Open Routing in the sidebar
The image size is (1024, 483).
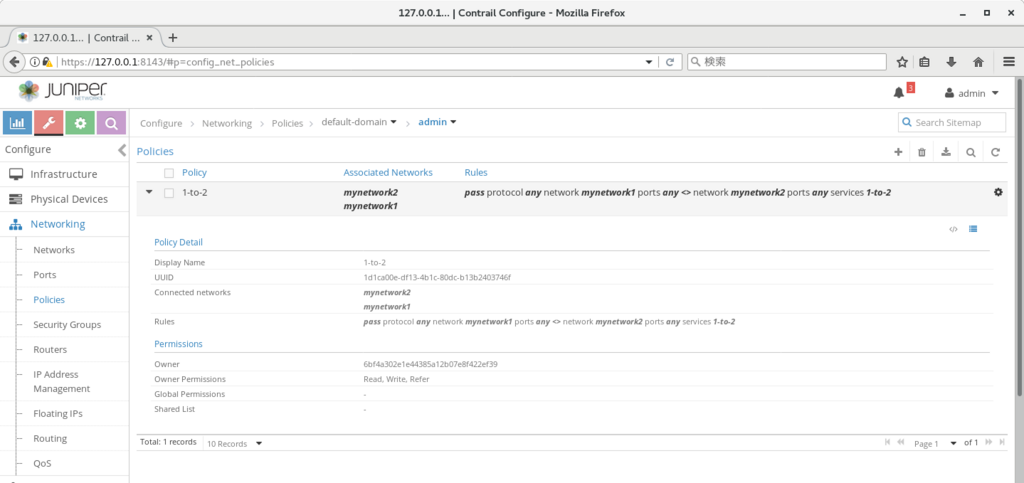pyautogui.click(x=50, y=439)
